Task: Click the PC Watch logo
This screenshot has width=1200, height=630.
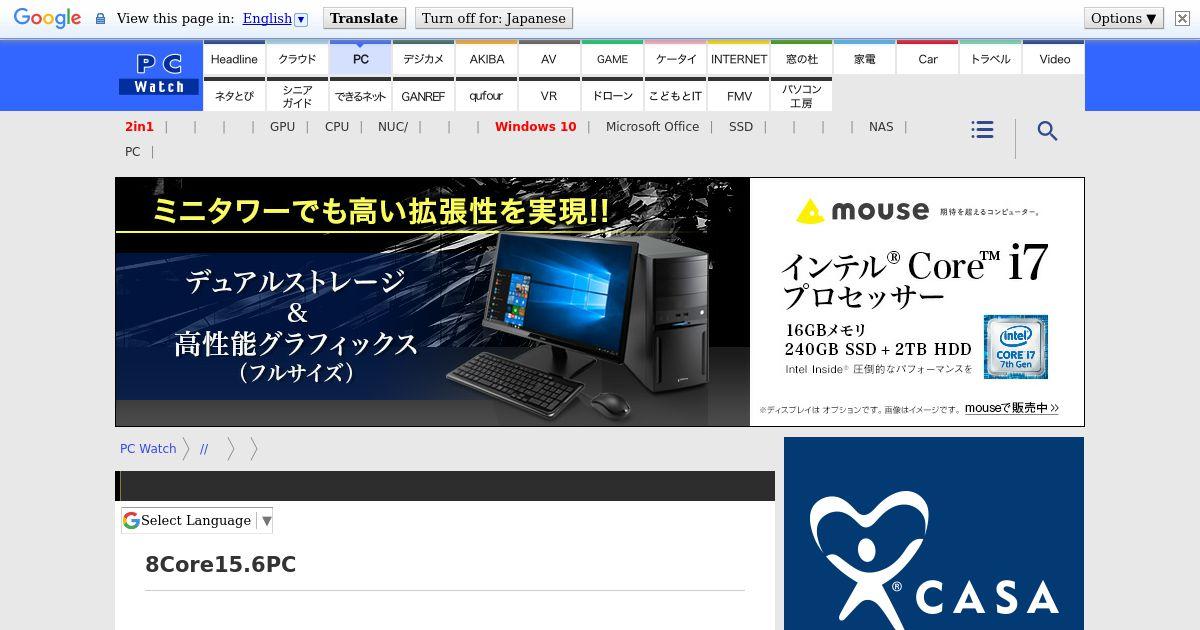Action: [159, 74]
